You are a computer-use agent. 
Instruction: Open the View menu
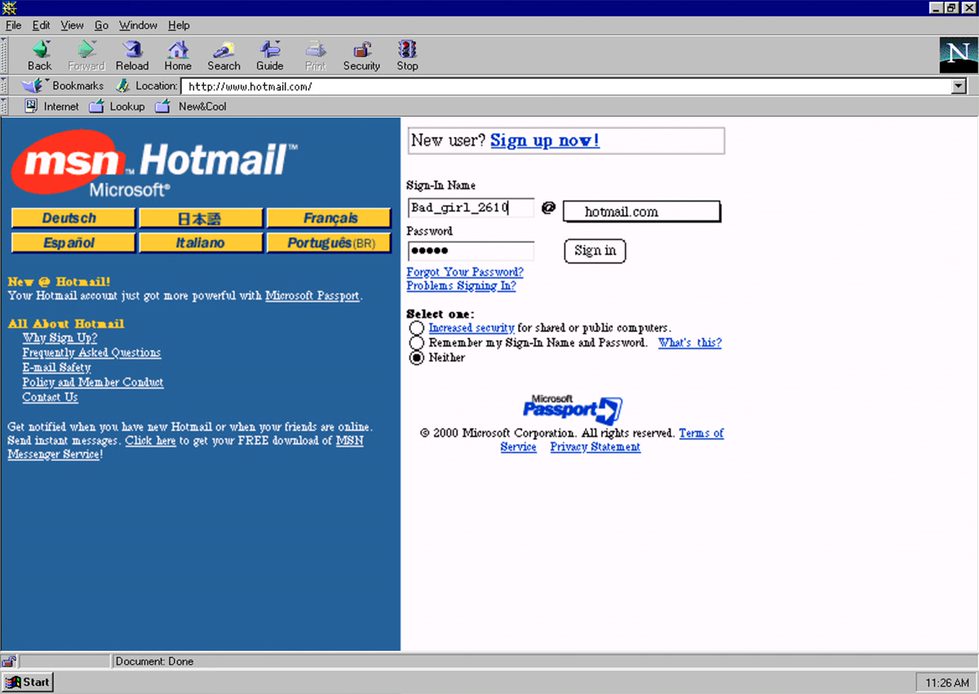72,25
